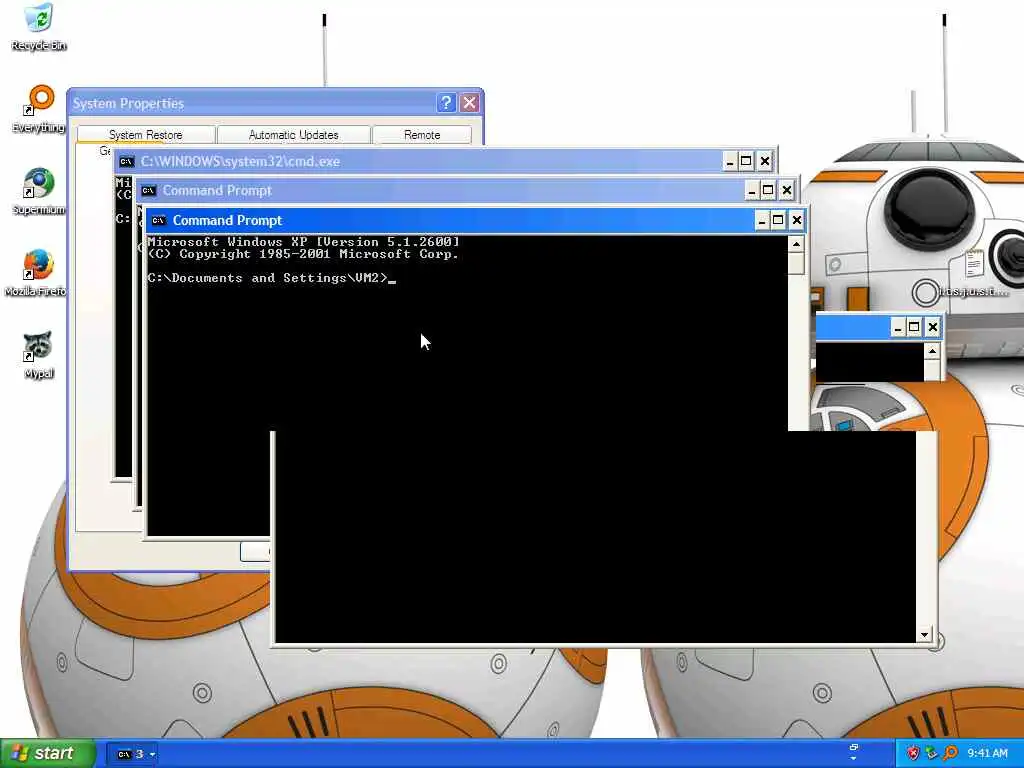1024x768 pixels.
Task: Open the Everything magnifier tray icon
Action: (x=950, y=753)
